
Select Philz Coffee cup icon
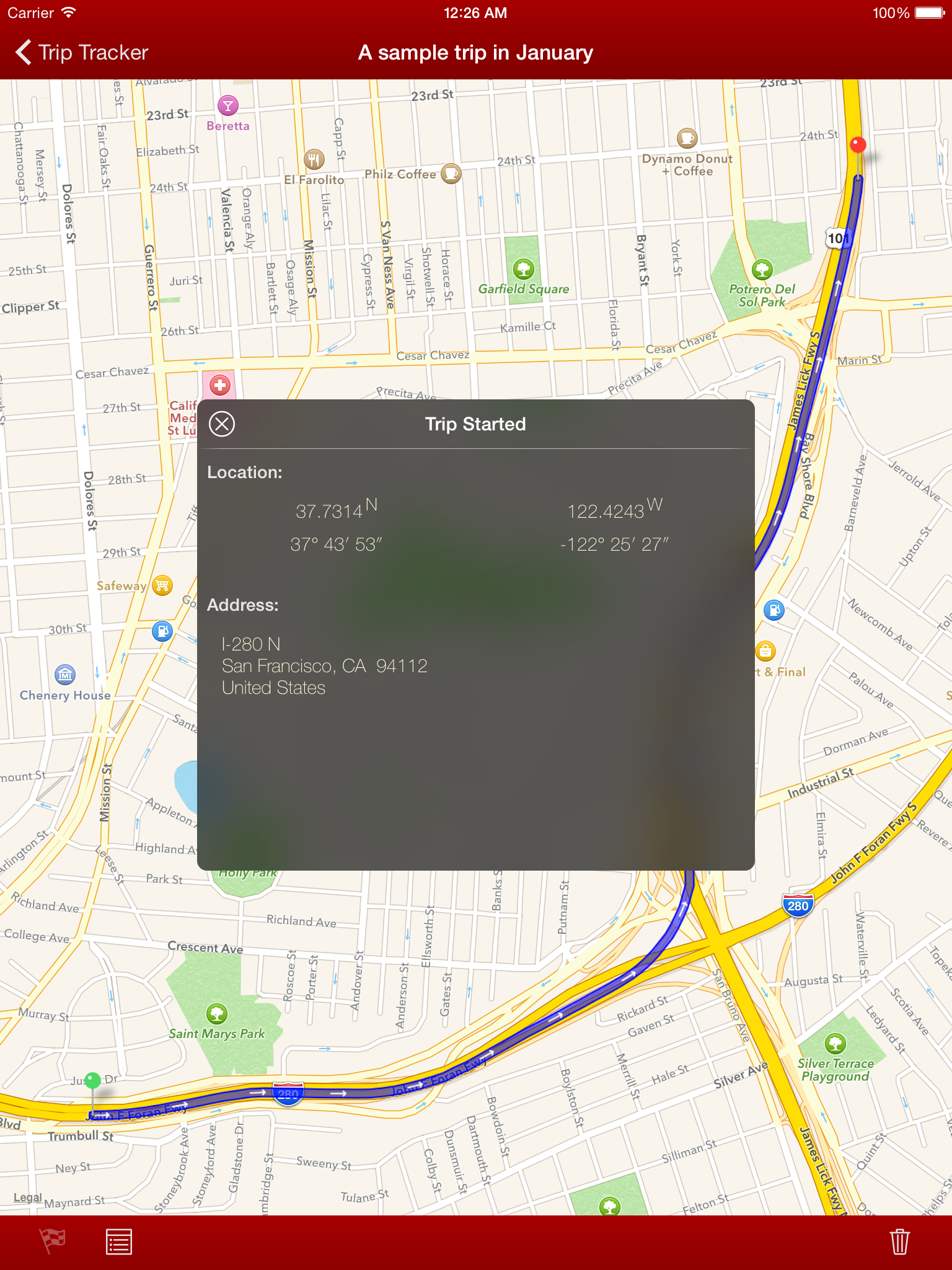(x=451, y=174)
